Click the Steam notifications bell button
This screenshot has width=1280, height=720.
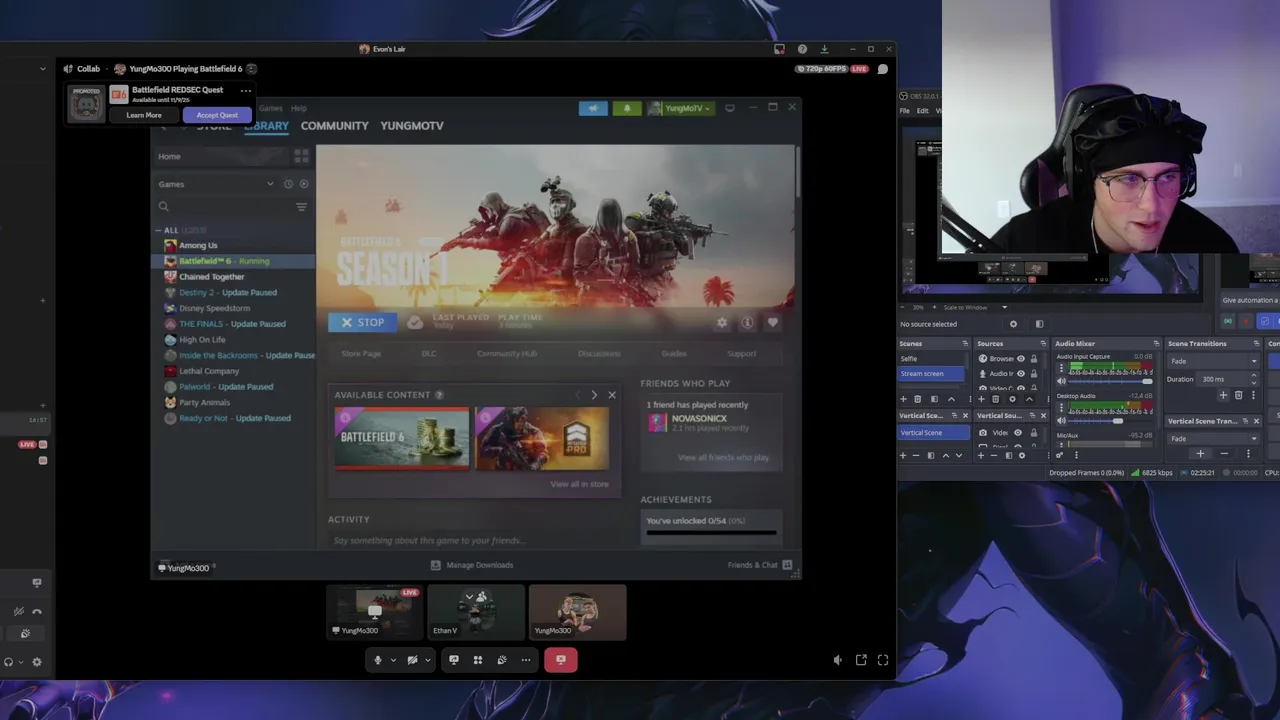[627, 108]
